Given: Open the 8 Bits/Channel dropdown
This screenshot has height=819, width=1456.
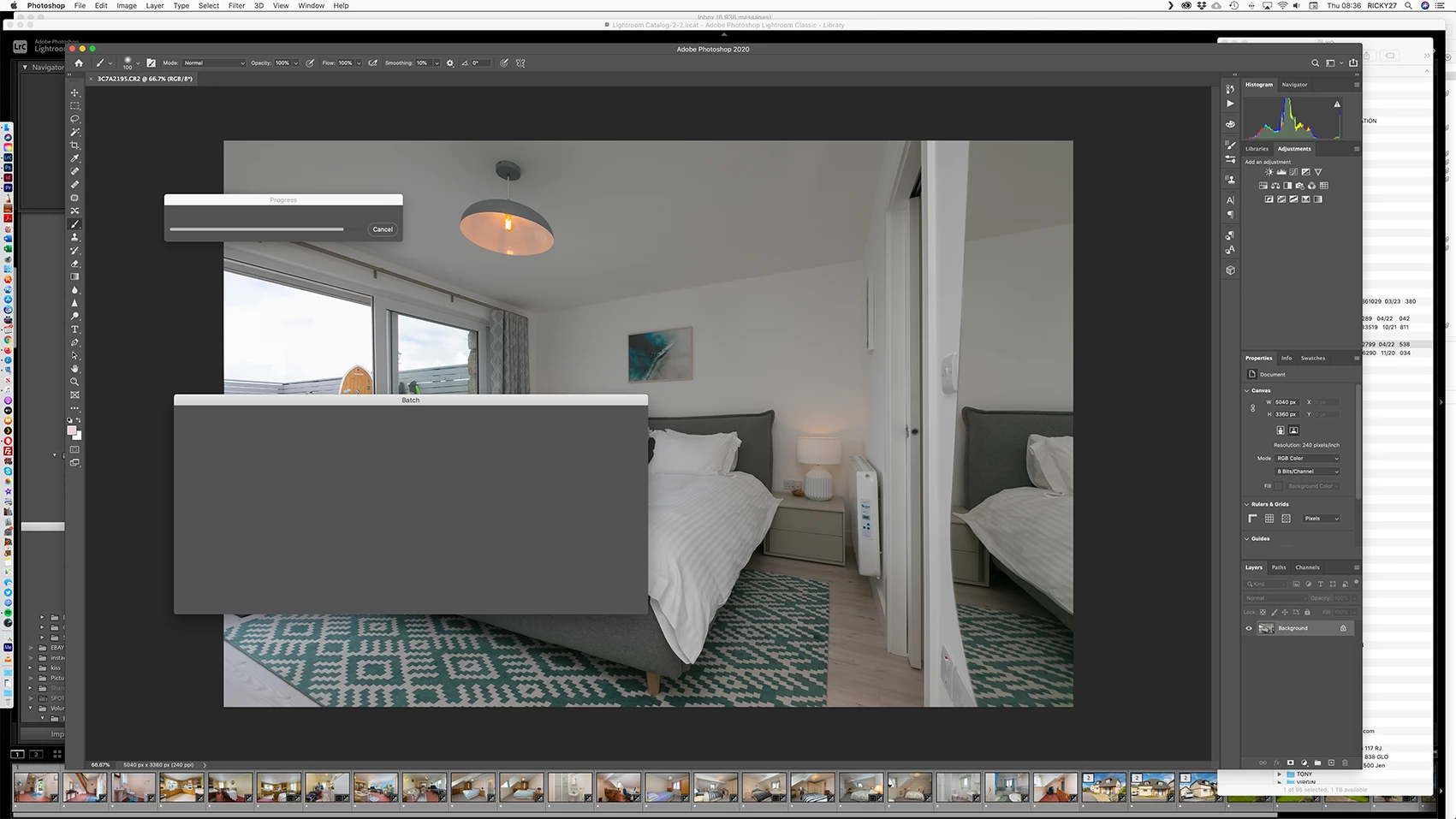Looking at the screenshot, I should [x=1307, y=472].
